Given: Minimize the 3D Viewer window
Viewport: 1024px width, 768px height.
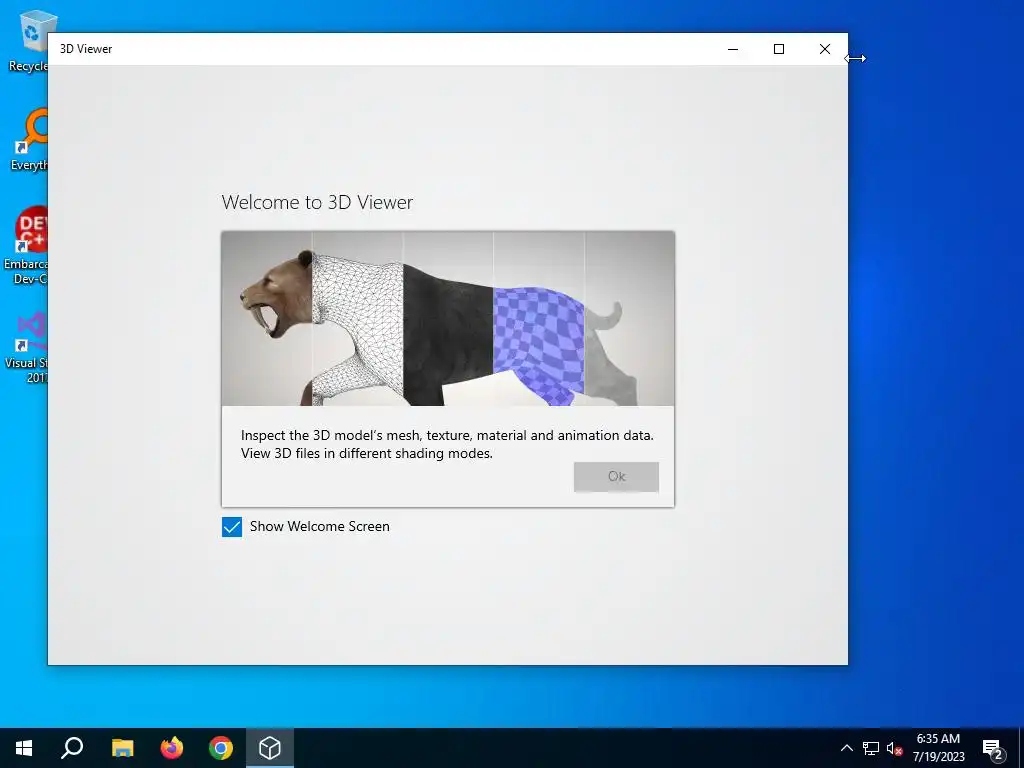Looking at the screenshot, I should 733,49.
